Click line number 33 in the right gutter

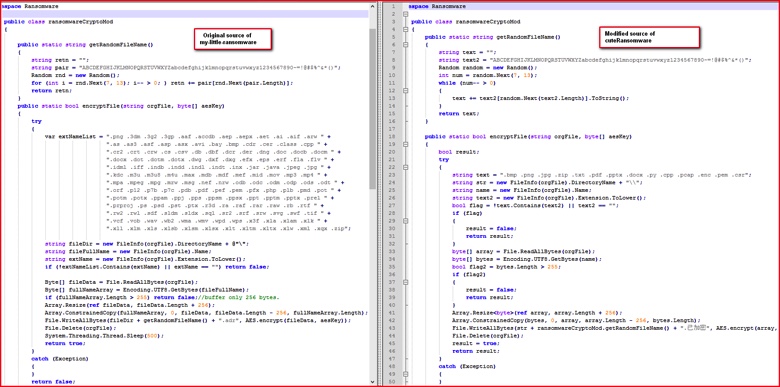point(392,251)
